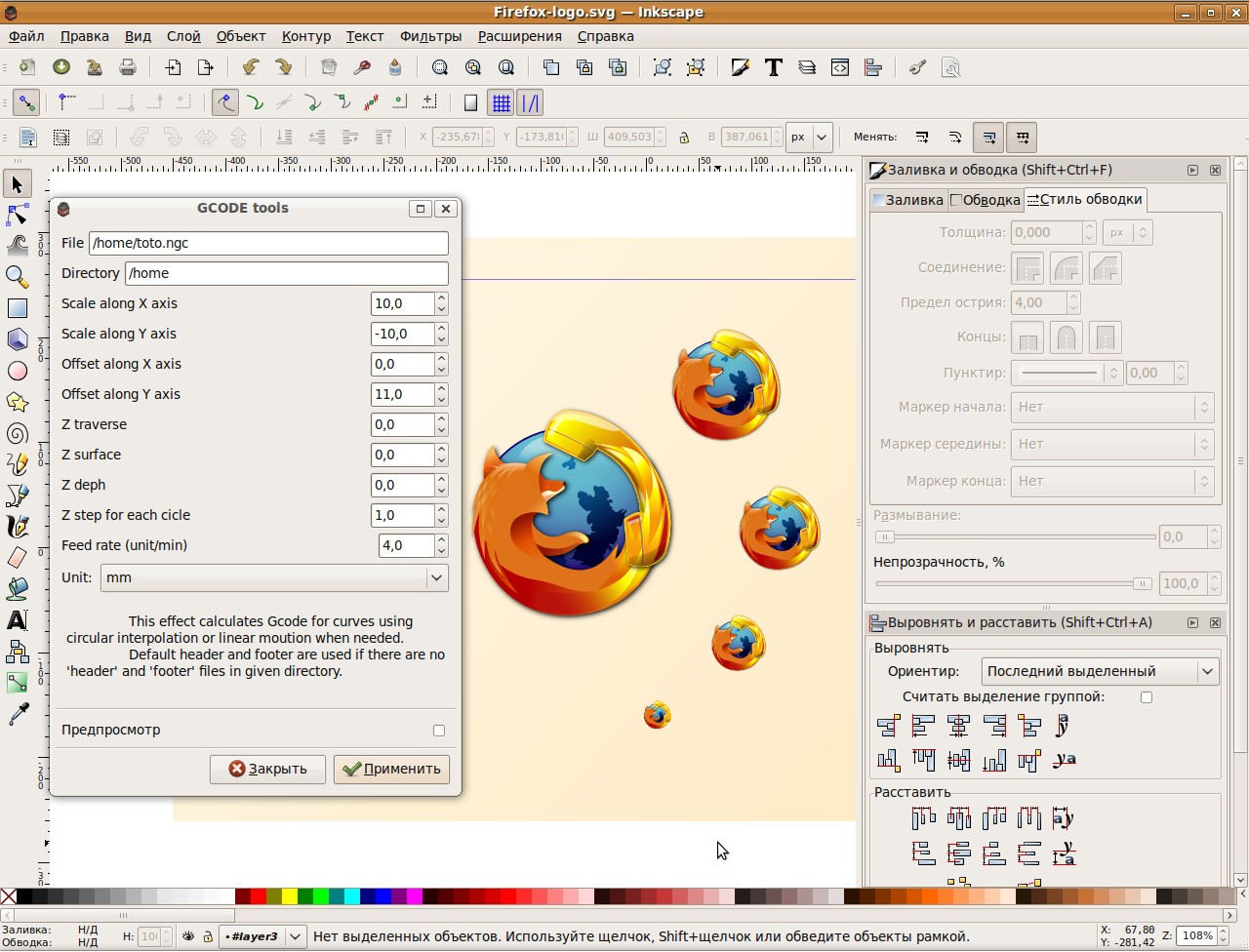Screen dimensions: 1249x952
Task: Open the Слой menu
Action: point(183,36)
